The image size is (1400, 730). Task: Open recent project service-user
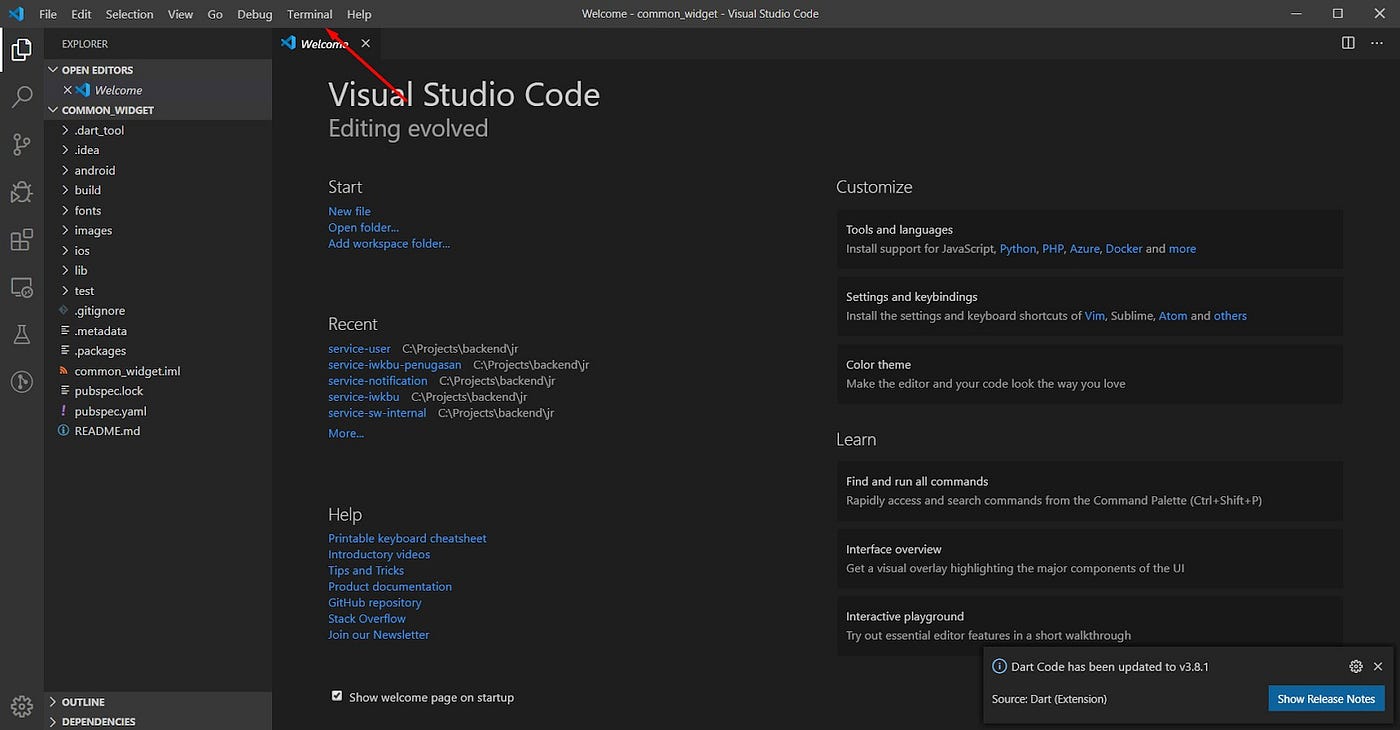(x=359, y=348)
